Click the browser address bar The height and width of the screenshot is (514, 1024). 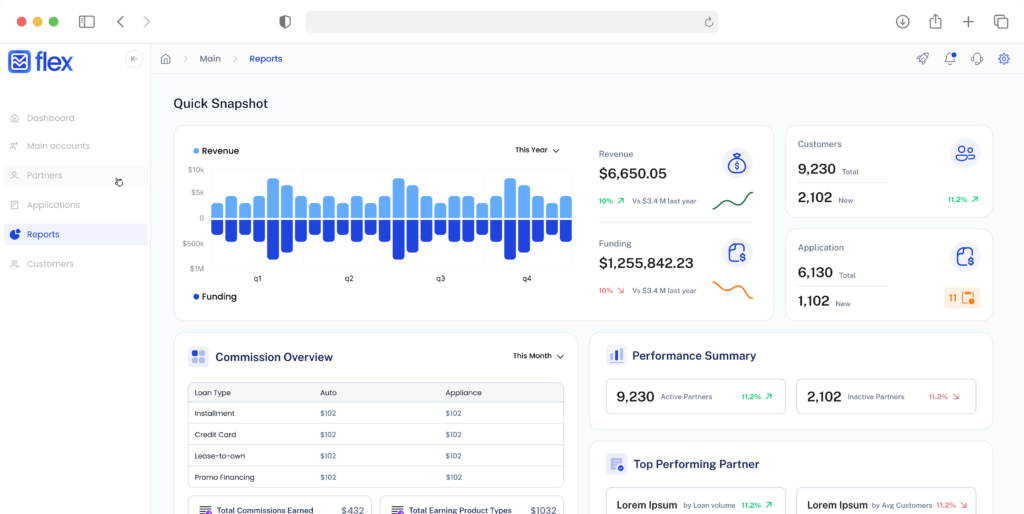510,21
